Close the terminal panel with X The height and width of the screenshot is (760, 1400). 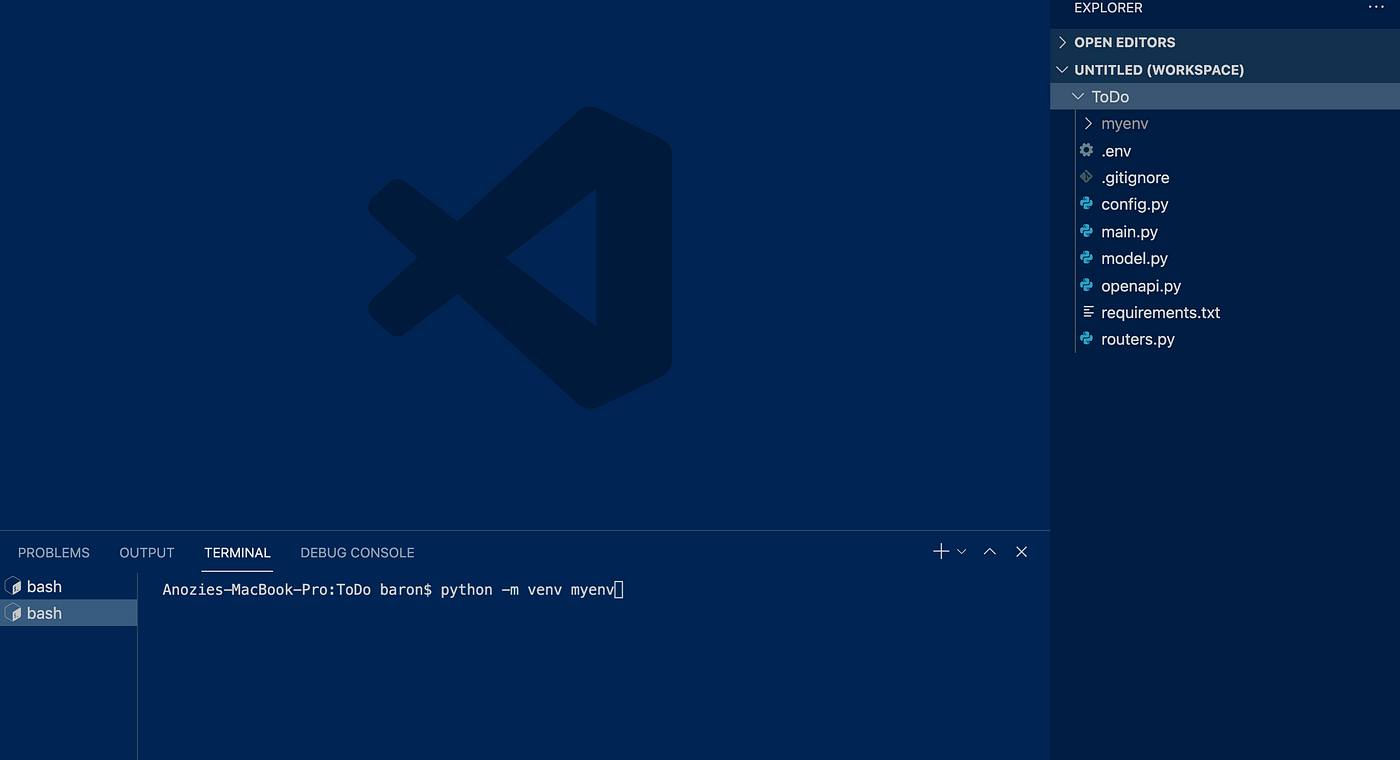pyautogui.click(x=1021, y=552)
